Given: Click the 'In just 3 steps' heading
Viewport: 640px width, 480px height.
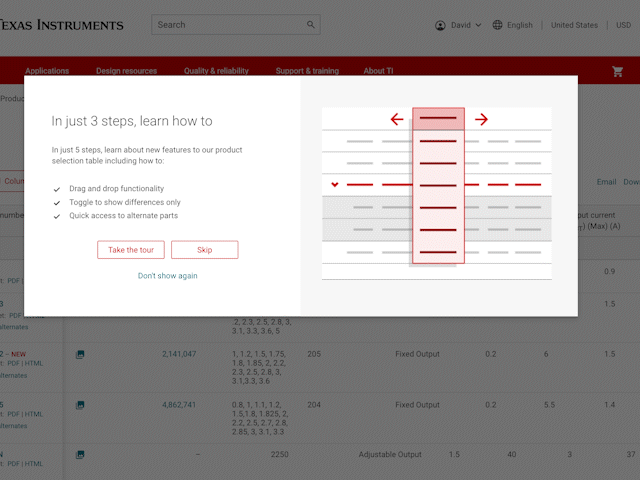Looking at the screenshot, I should pos(132,121).
